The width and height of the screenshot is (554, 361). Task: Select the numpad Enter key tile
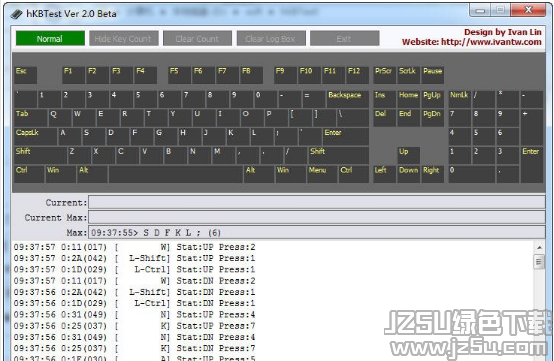point(532,165)
